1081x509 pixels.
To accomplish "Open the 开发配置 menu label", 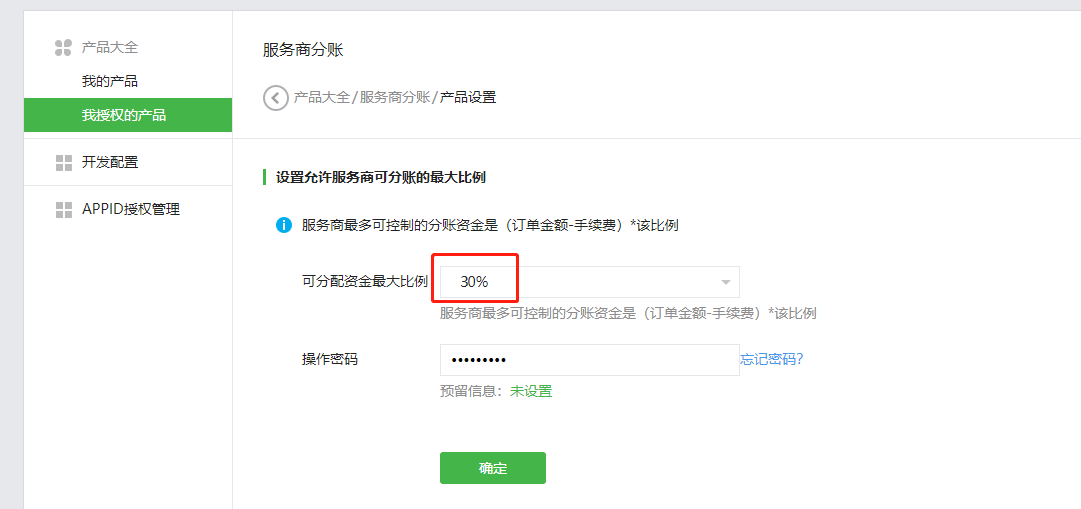I will tap(110, 163).
